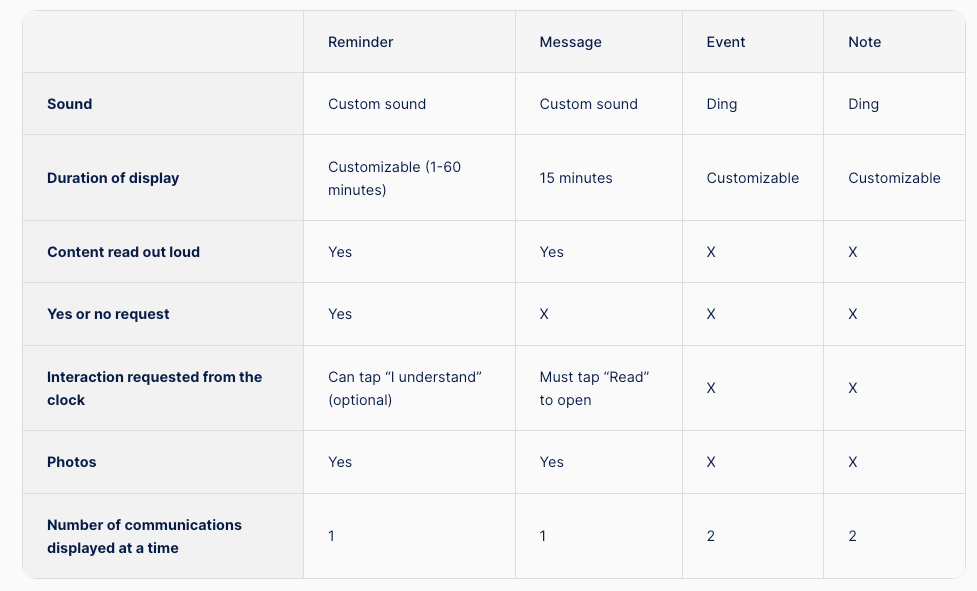Image resolution: width=977 pixels, height=591 pixels.
Task: Click the Can tap "I understand" cell
Action: [x=405, y=388]
